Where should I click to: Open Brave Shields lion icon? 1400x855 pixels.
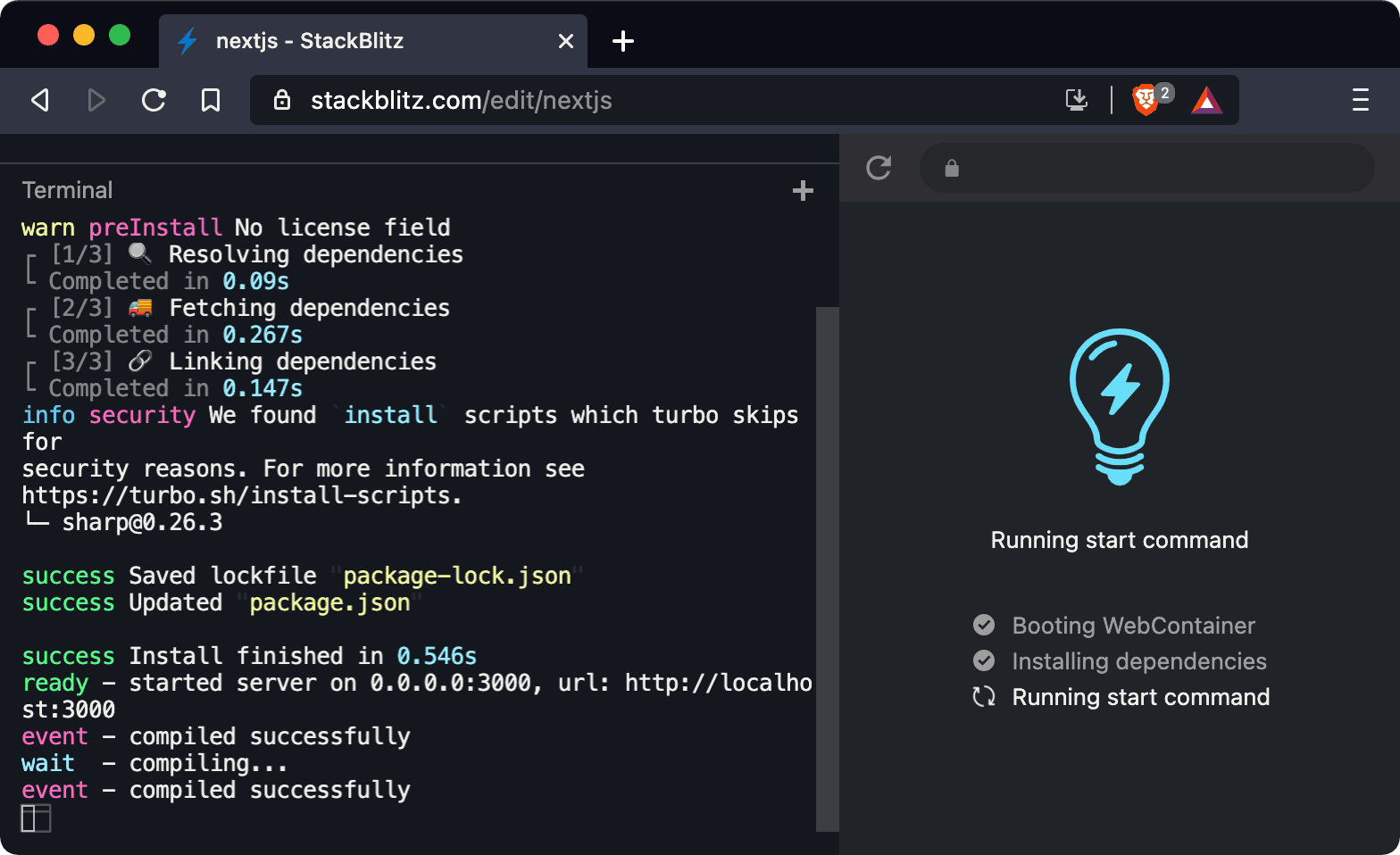pos(1146,100)
